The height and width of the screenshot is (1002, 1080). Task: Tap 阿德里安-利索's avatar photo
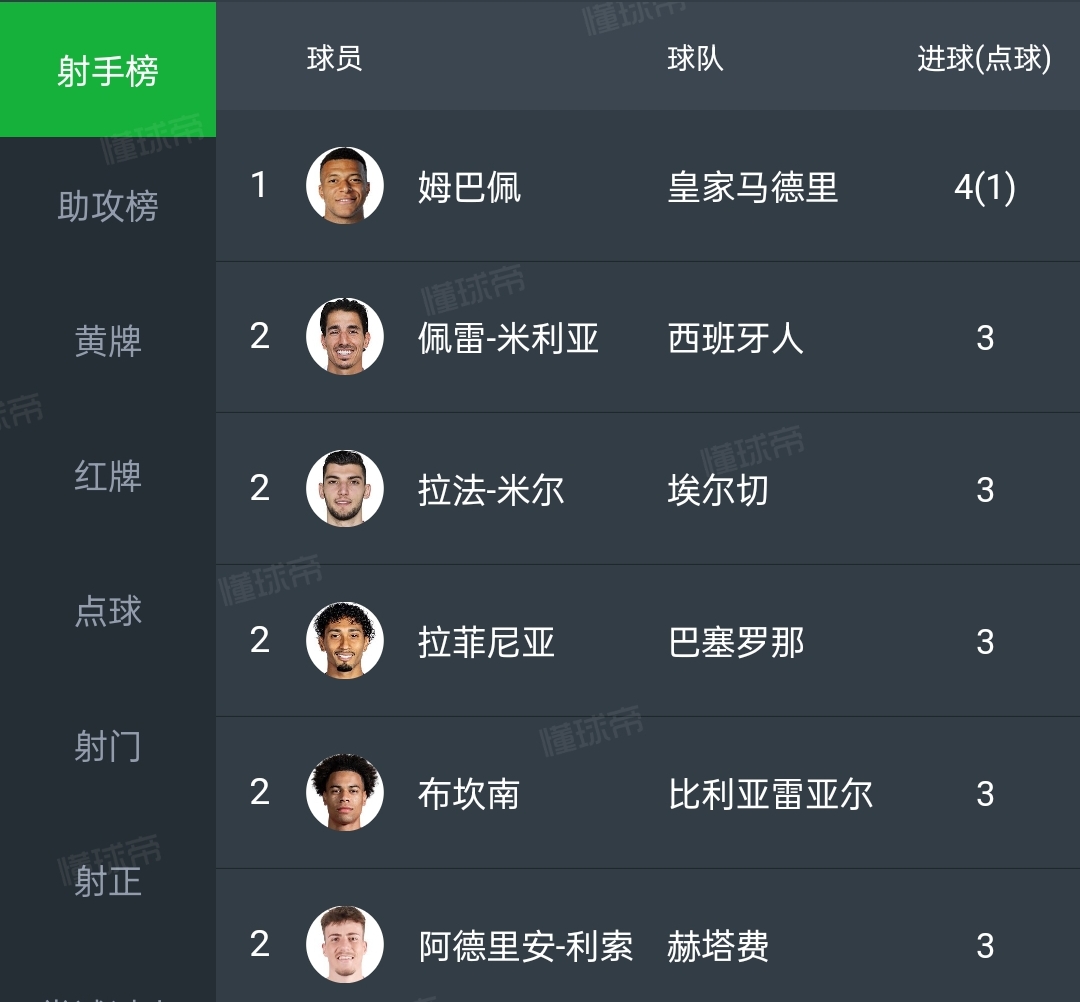click(x=345, y=945)
